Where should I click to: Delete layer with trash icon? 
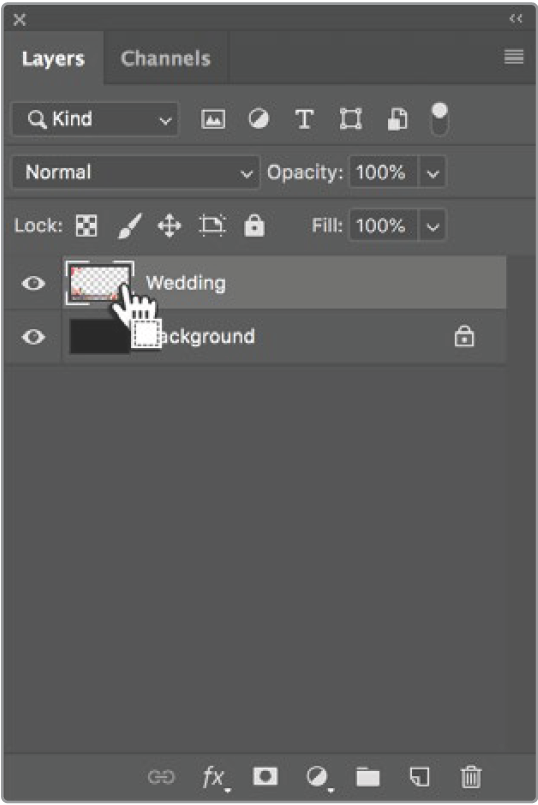click(471, 777)
